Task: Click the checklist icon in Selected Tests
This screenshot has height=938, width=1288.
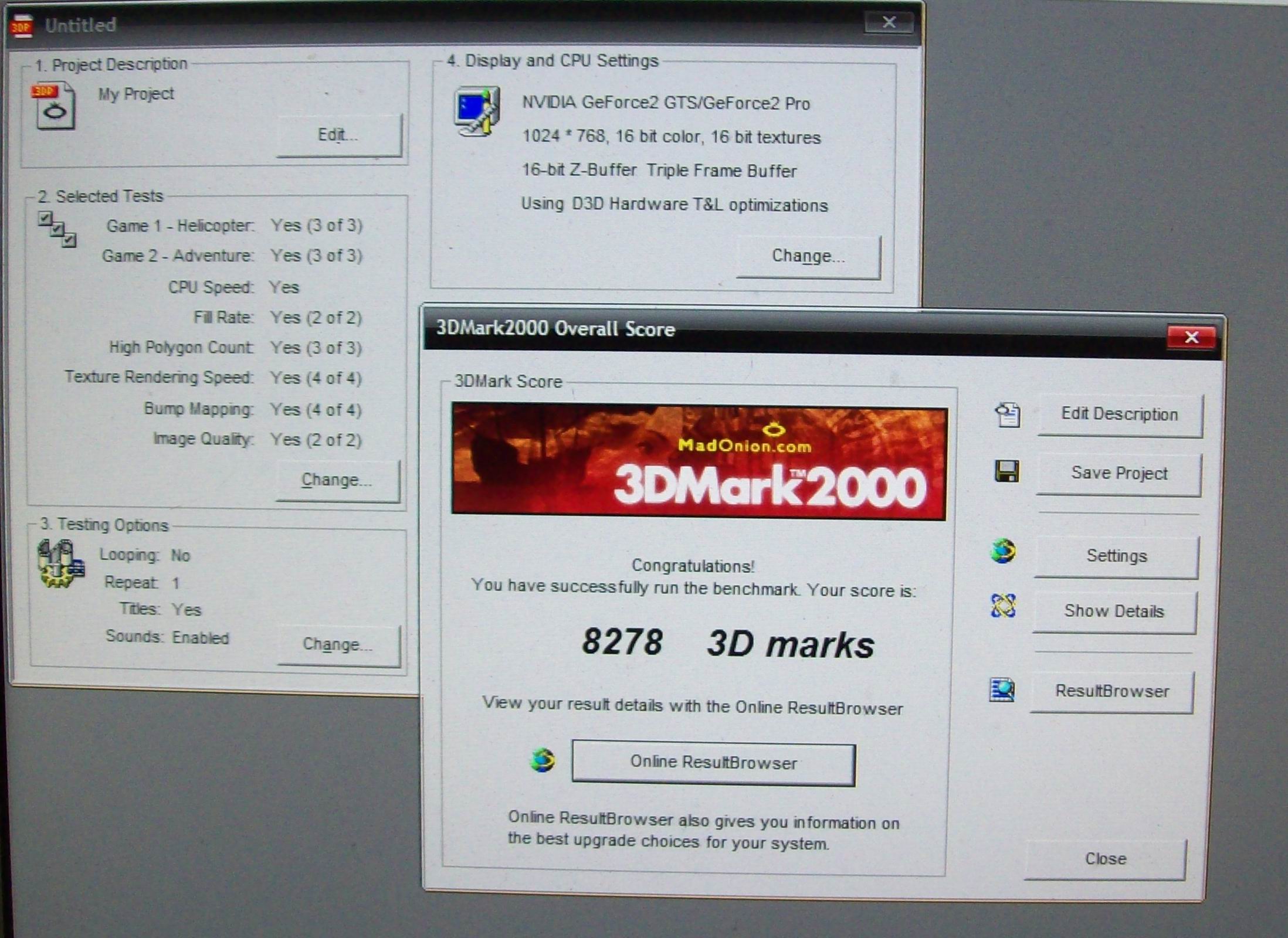Action: point(57,229)
